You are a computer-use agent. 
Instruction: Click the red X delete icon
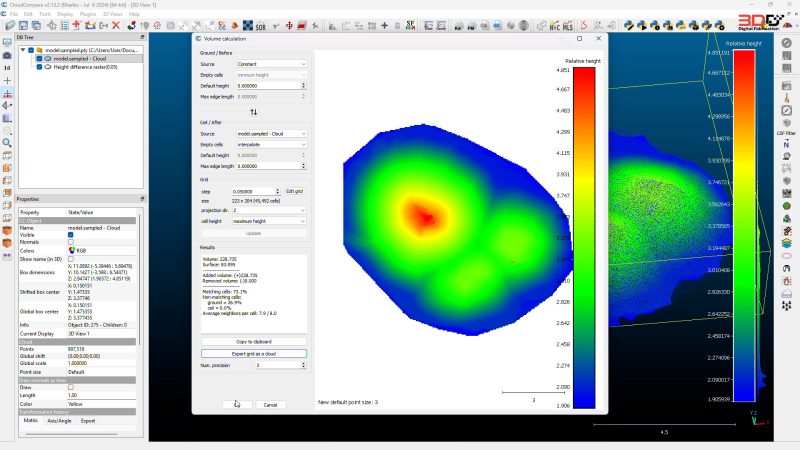[116, 26]
